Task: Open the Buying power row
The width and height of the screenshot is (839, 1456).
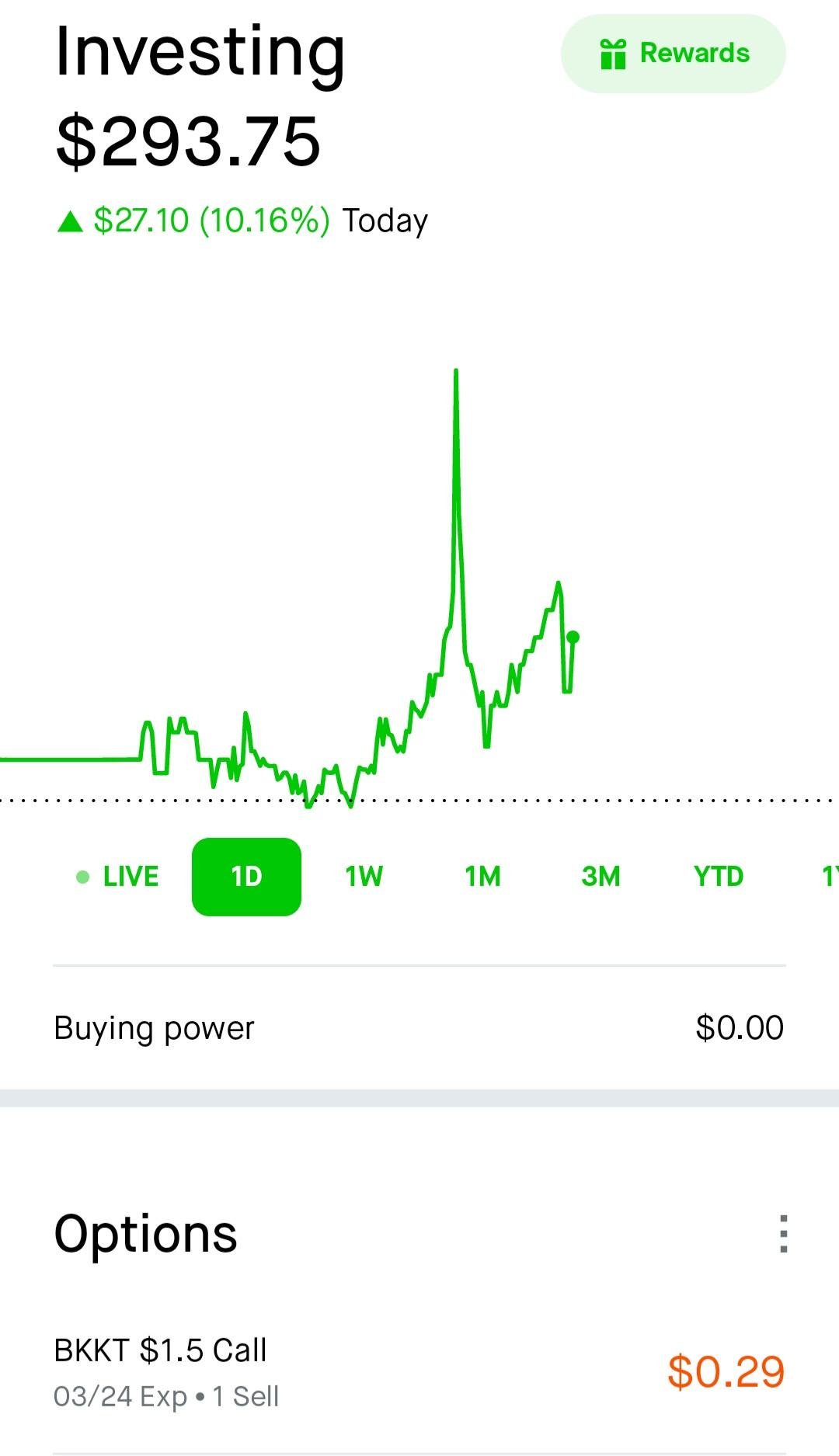Action: [x=419, y=1027]
